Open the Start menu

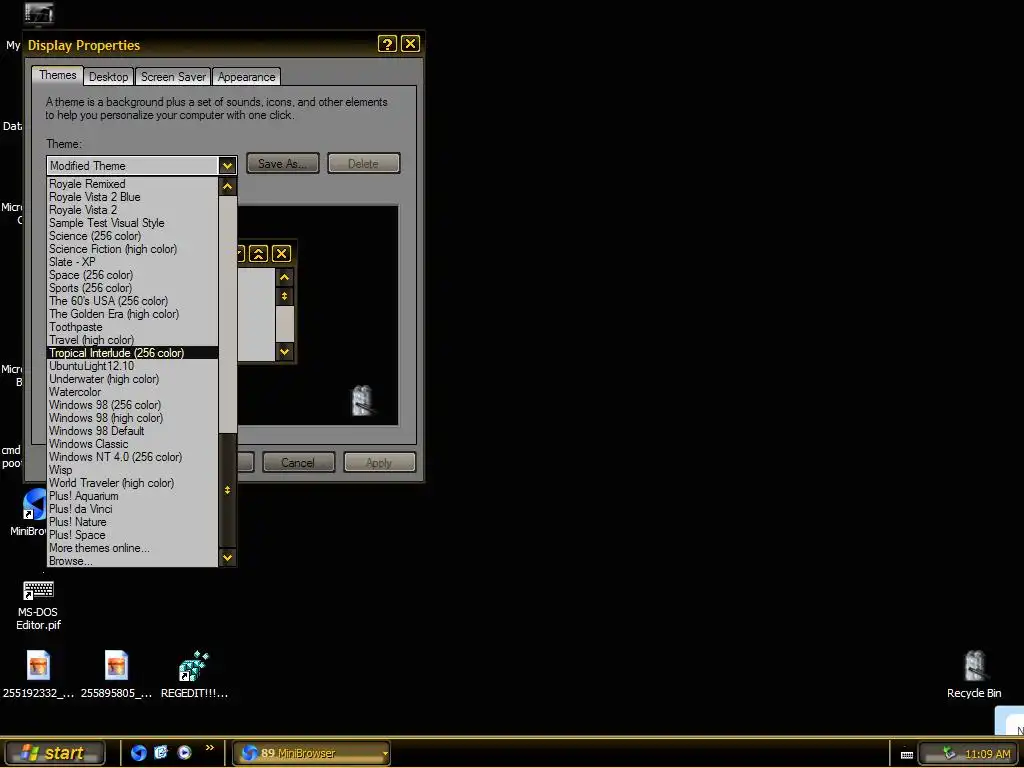pyautogui.click(x=54, y=753)
